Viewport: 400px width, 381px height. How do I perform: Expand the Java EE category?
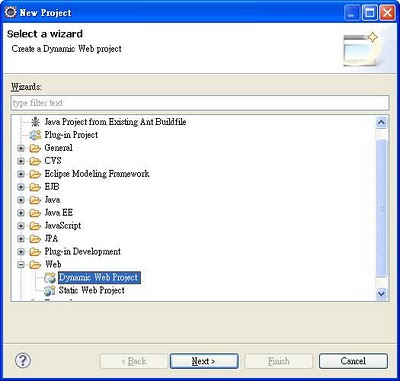tap(21, 213)
